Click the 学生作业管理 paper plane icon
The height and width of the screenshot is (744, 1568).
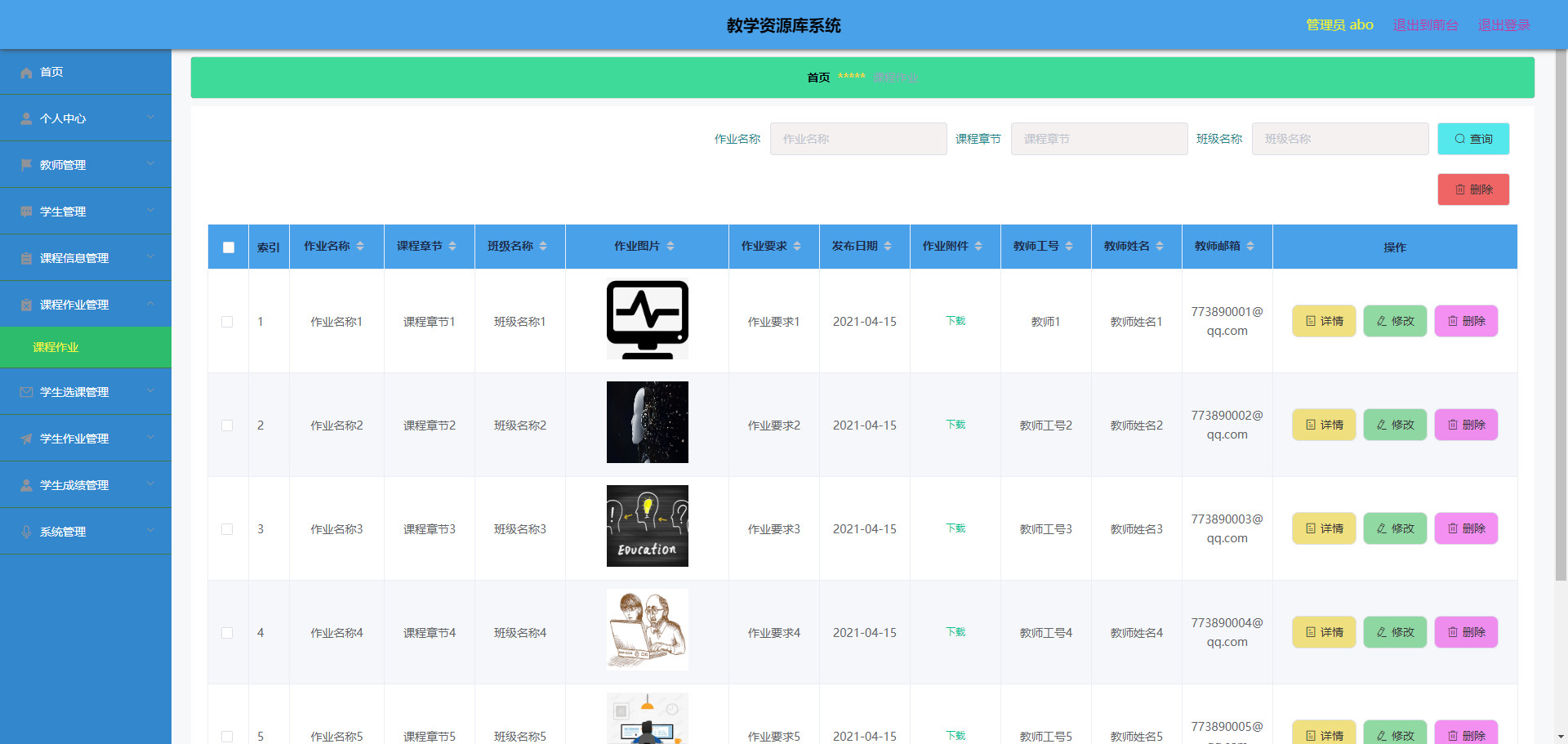(x=26, y=439)
